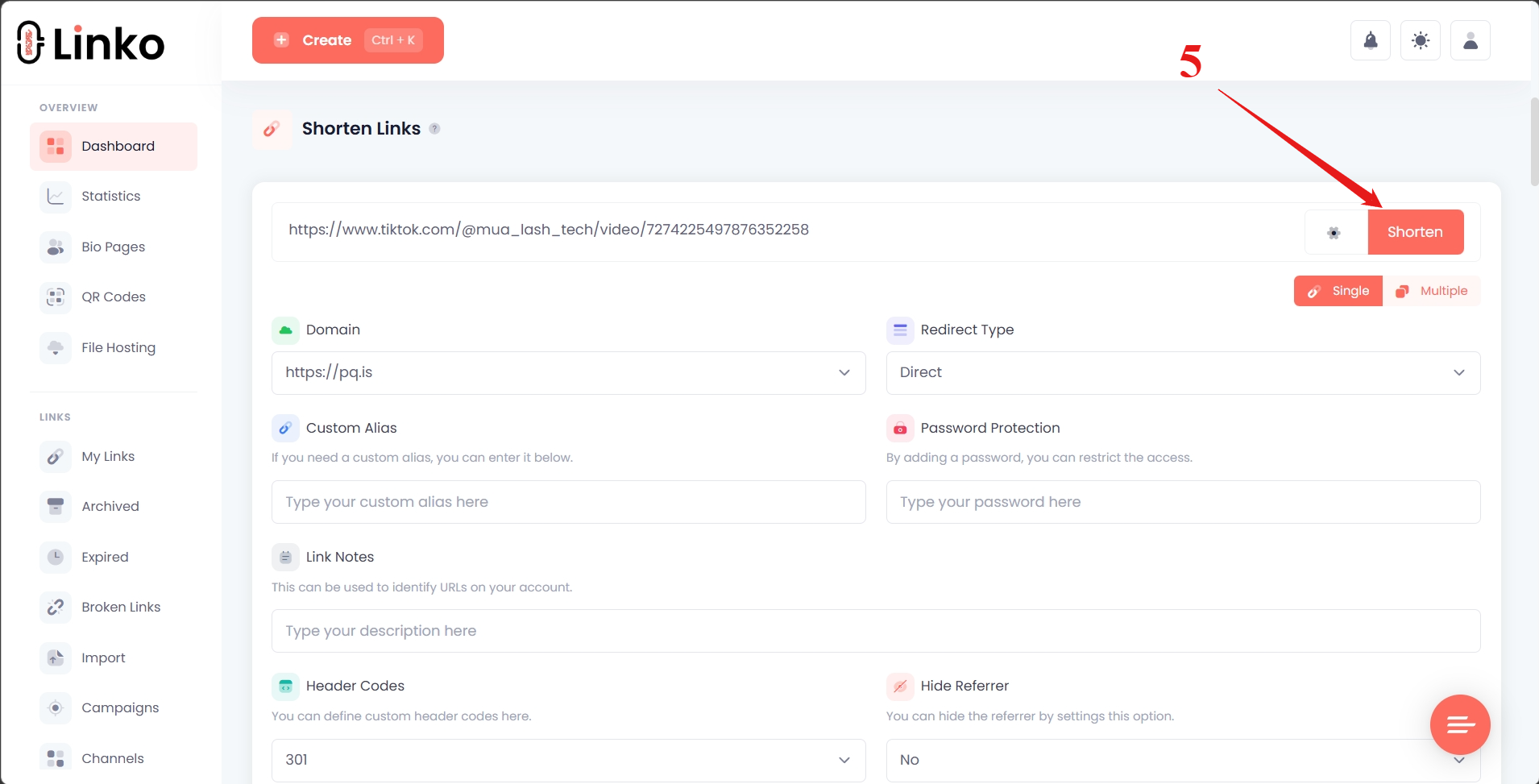Open File Hosting in sidebar
The height and width of the screenshot is (784, 1539).
pyautogui.click(x=118, y=348)
